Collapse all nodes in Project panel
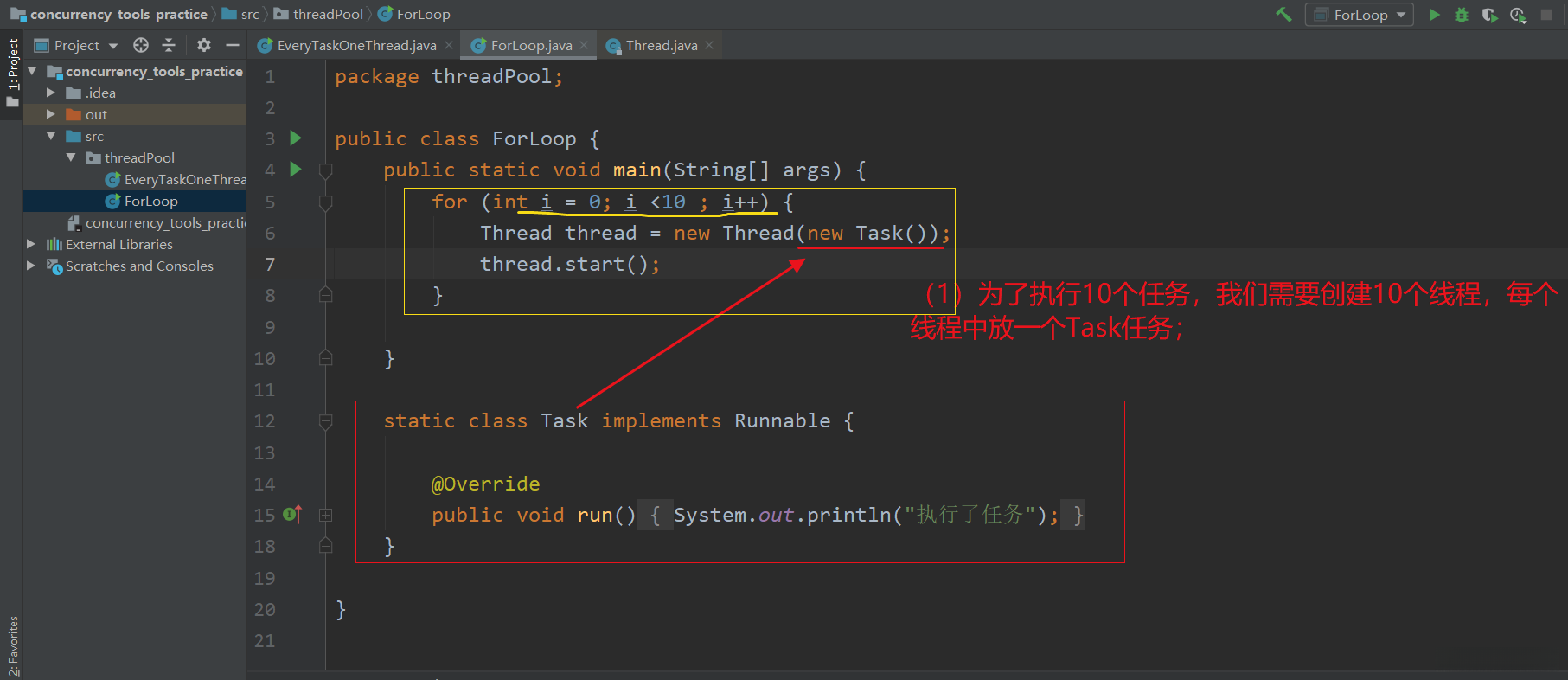Image resolution: width=1568 pixels, height=680 pixels. [x=169, y=45]
